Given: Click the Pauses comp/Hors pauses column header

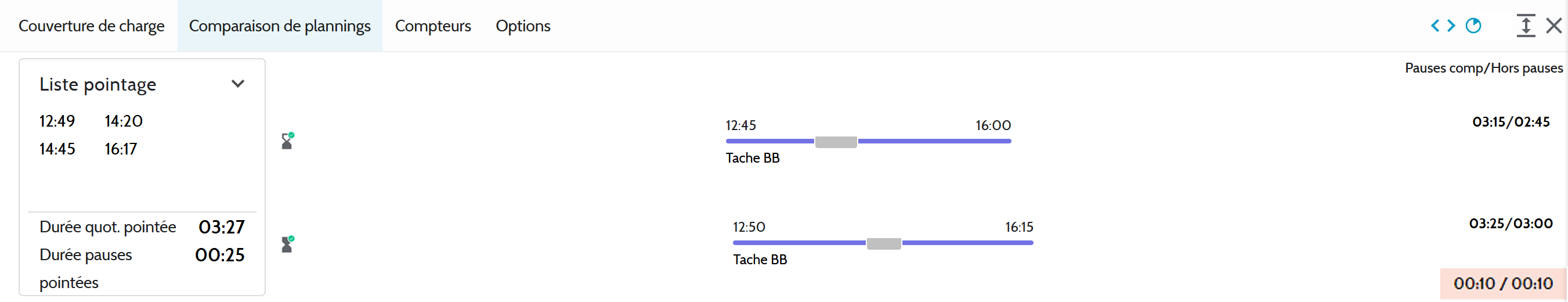Looking at the screenshot, I should pos(1483,68).
